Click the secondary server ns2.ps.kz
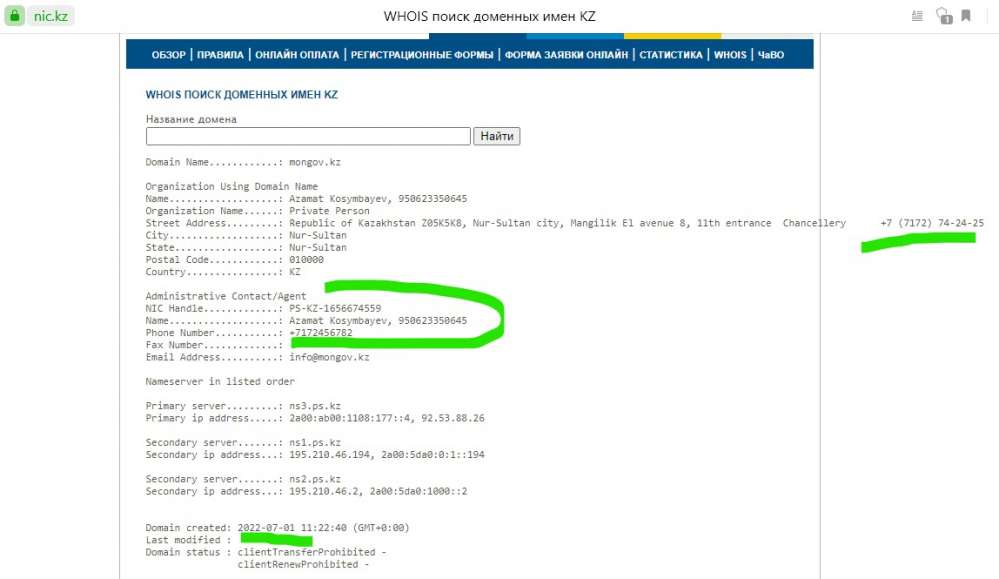The image size is (999, 579). (x=315, y=478)
